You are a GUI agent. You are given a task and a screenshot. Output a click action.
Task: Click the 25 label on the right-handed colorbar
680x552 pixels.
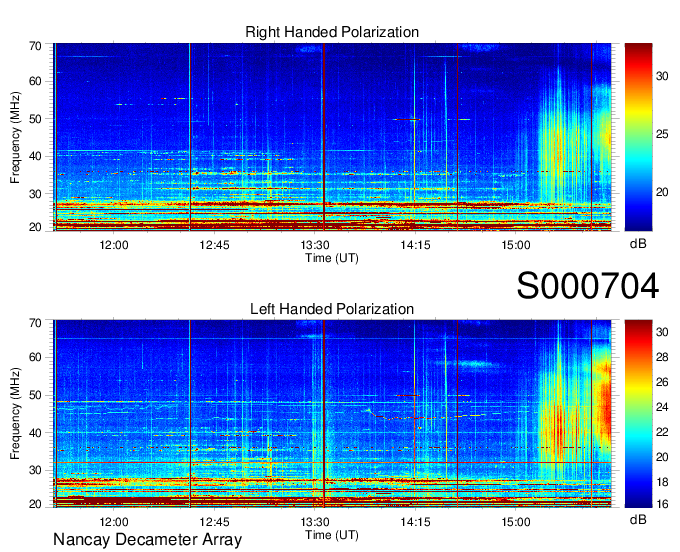click(662, 134)
